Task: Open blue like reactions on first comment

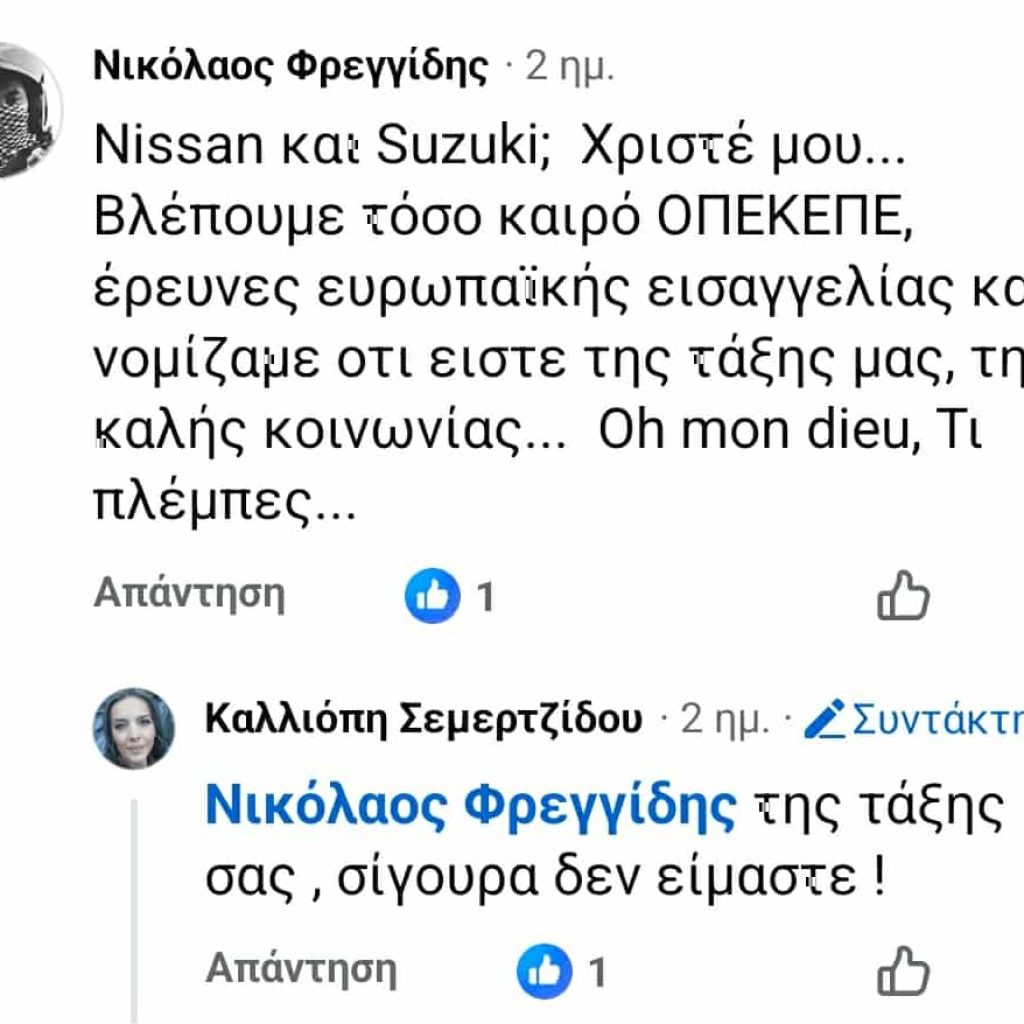Action: pos(432,597)
